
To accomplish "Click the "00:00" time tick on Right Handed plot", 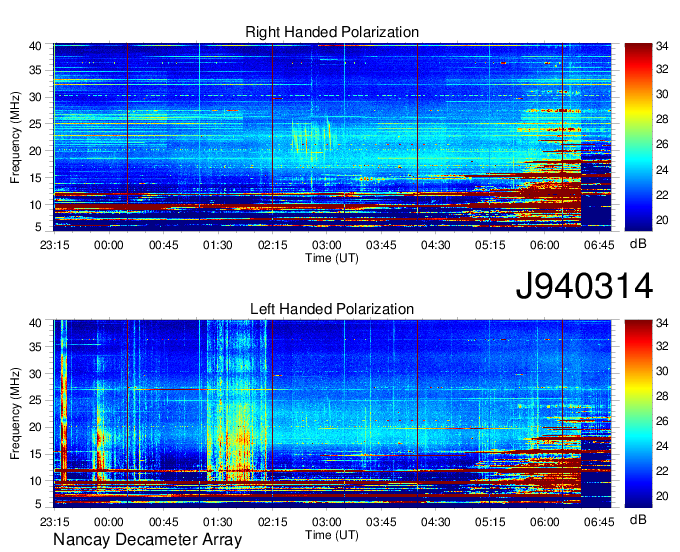I will pos(109,245).
